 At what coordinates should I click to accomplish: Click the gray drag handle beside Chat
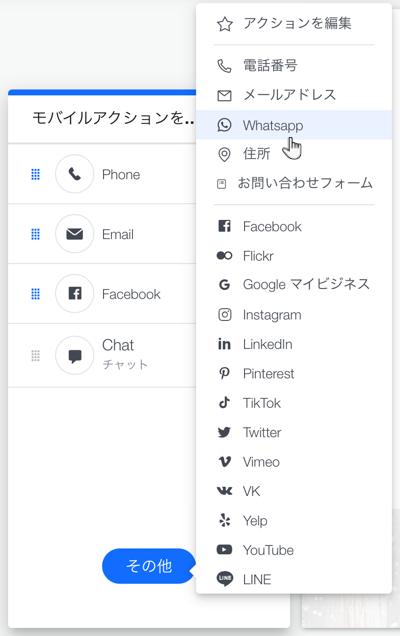(36, 356)
